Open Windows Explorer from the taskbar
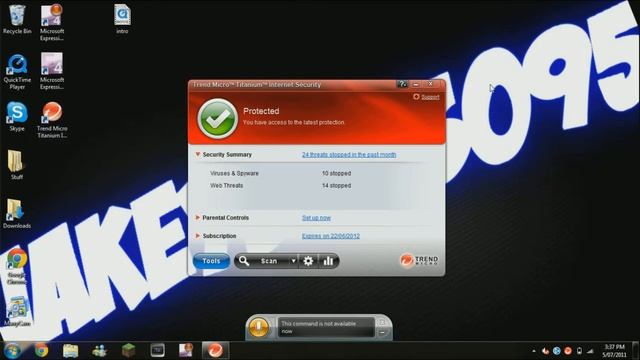This screenshot has width=640, height=360. pyautogui.click(x=70, y=351)
